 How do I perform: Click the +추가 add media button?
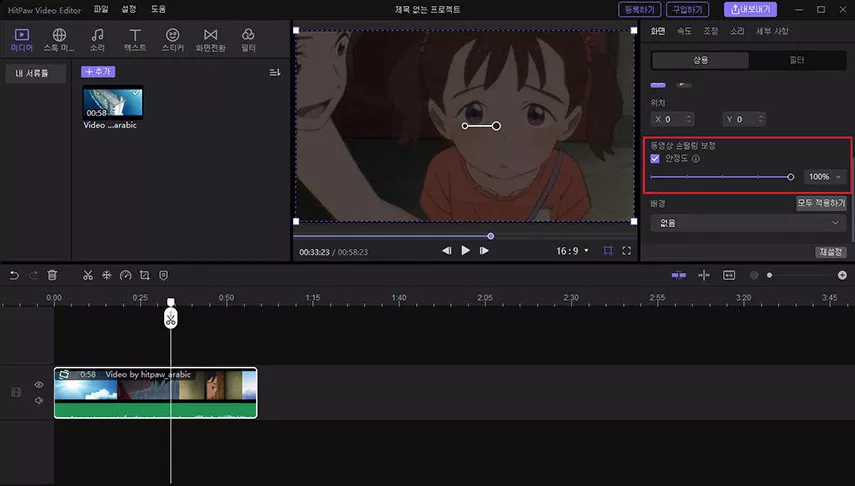click(98, 71)
